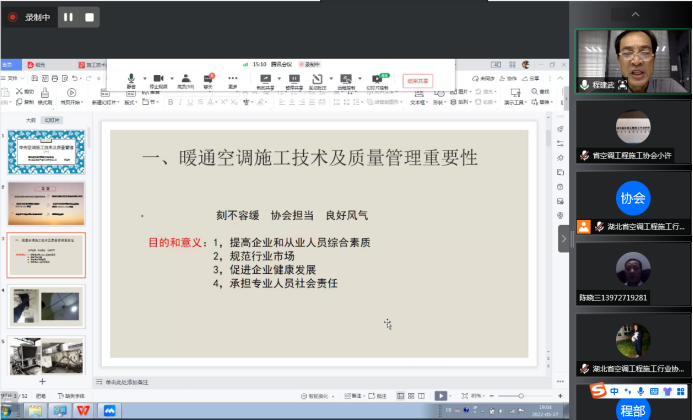Click the print preview icon in quick toolbar
Screen dimensions: 693x420
tap(65, 78)
